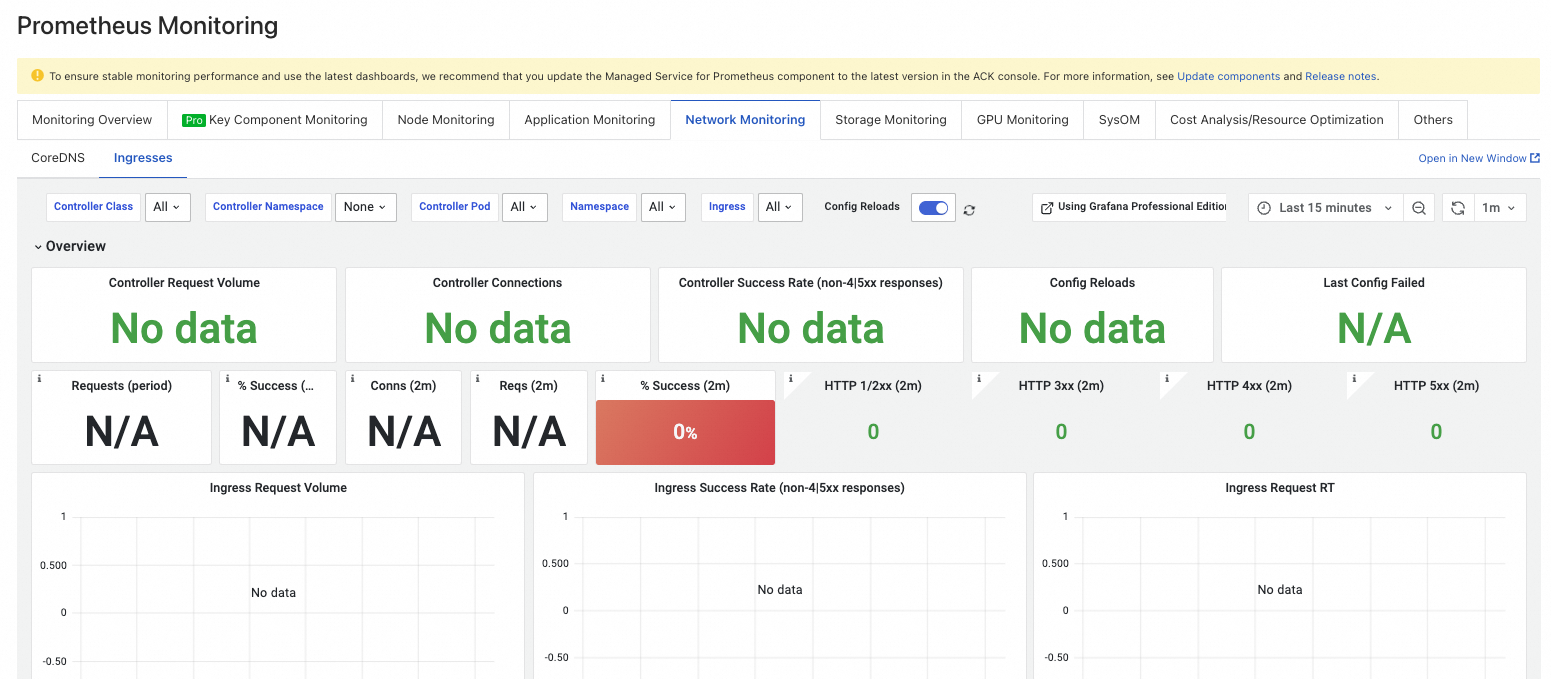Open the Last 15 minutes time picker
1551x679 pixels.
[1325, 208]
